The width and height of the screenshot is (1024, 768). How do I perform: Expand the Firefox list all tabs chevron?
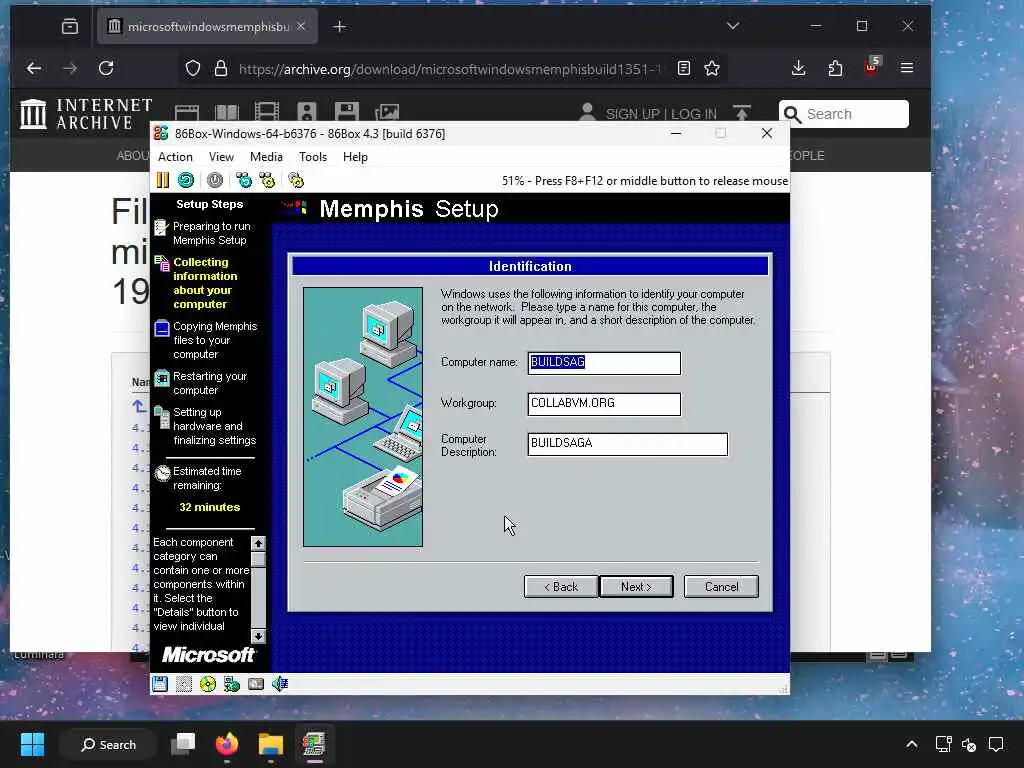pyautogui.click(x=733, y=26)
